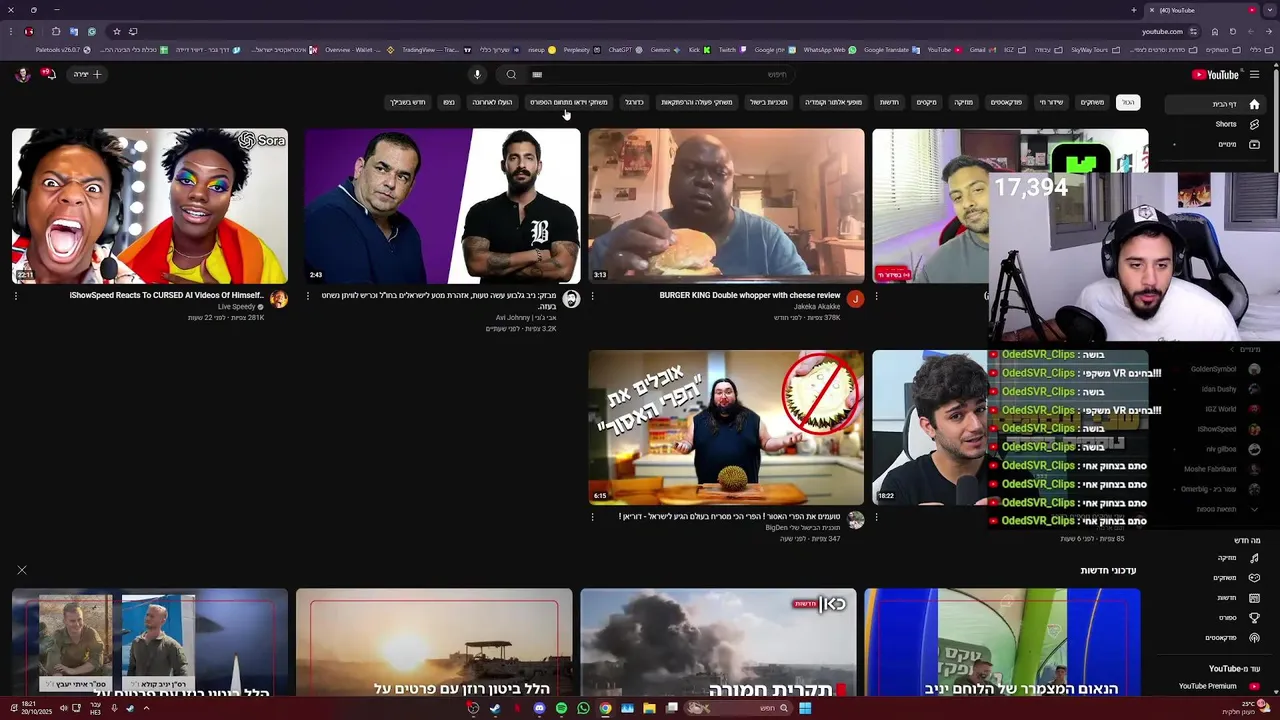Click the search magnifier button
This screenshot has height=720, width=1280.
[511, 74]
